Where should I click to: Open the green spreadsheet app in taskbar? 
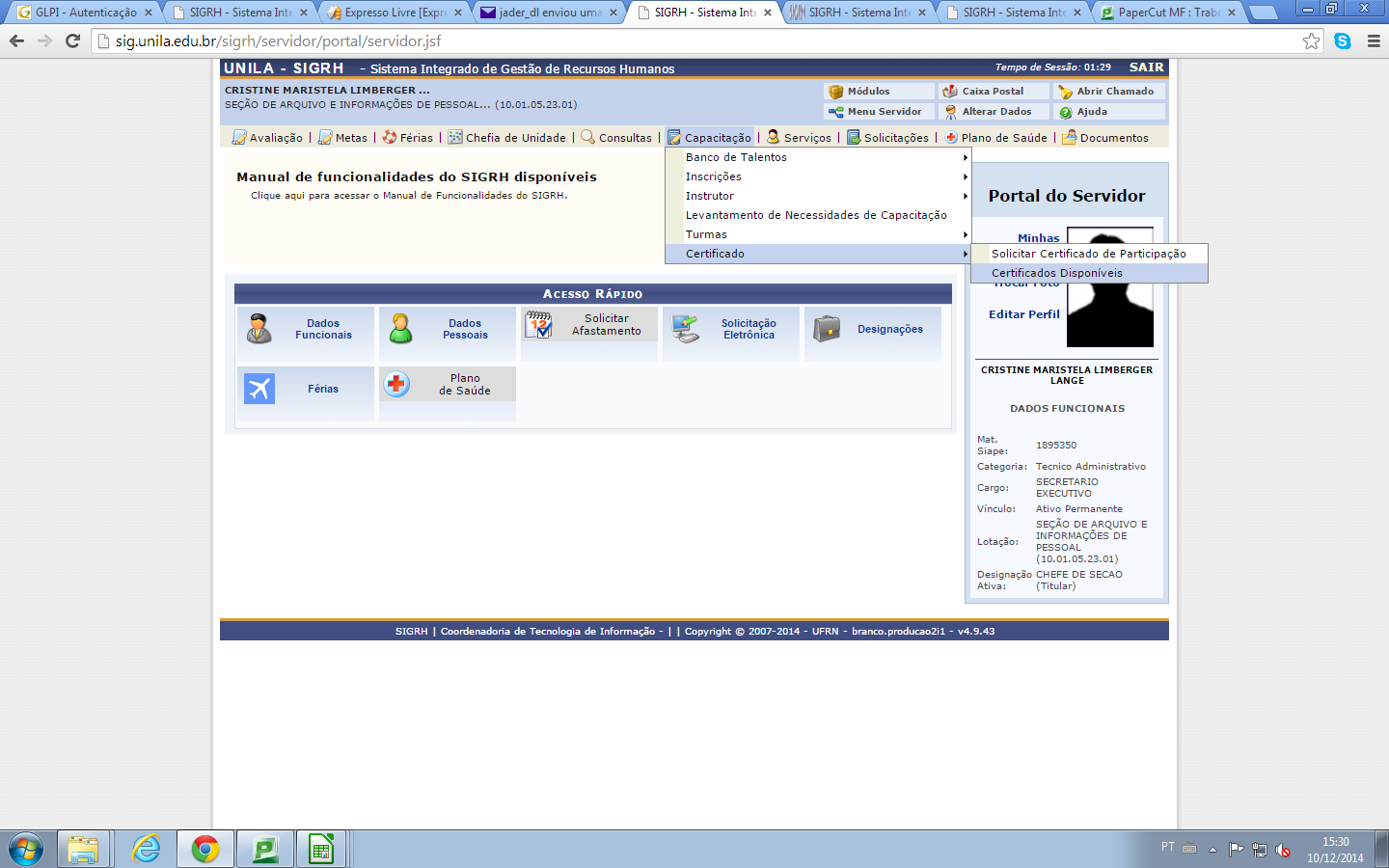click(321, 850)
